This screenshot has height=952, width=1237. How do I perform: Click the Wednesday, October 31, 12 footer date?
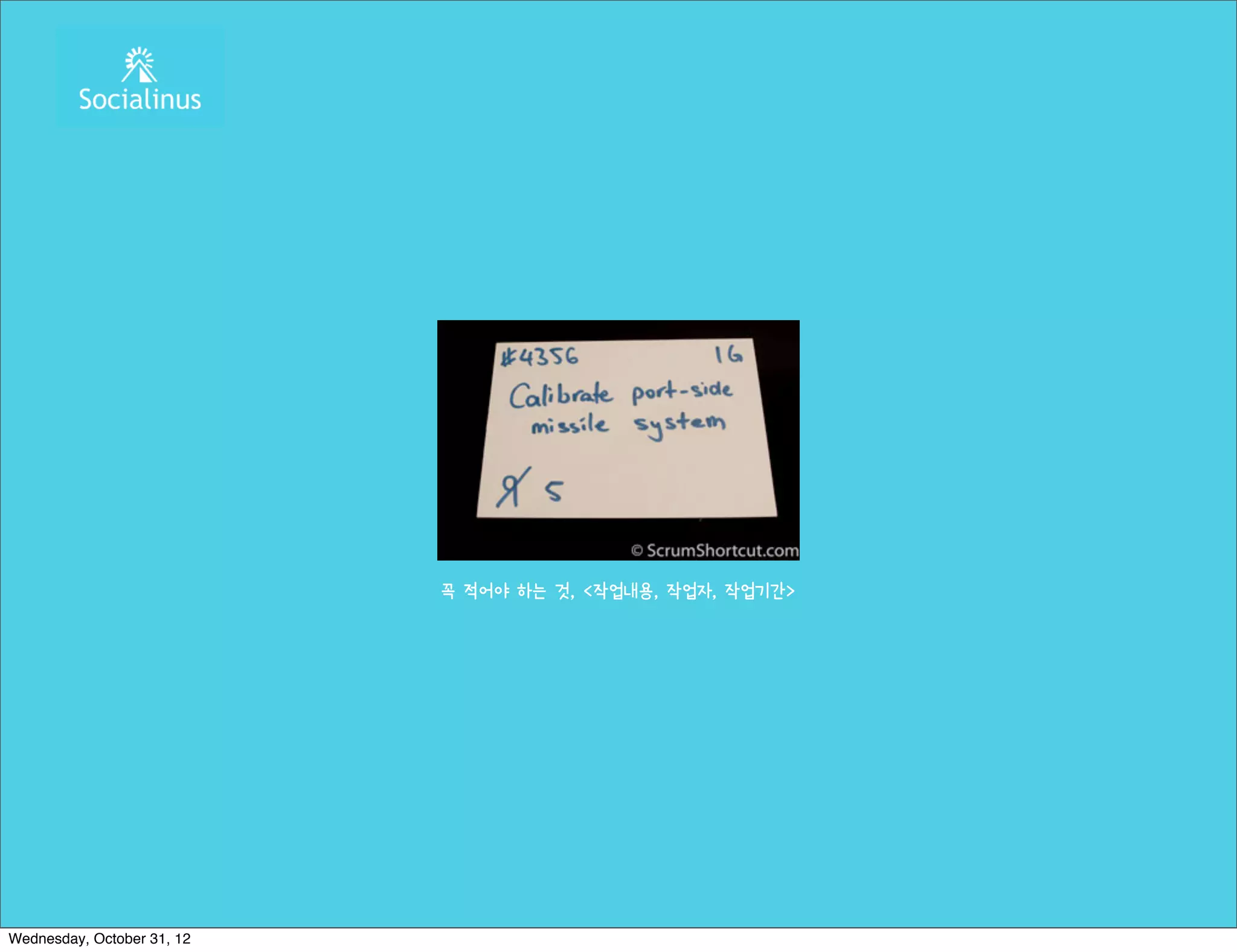point(100,939)
